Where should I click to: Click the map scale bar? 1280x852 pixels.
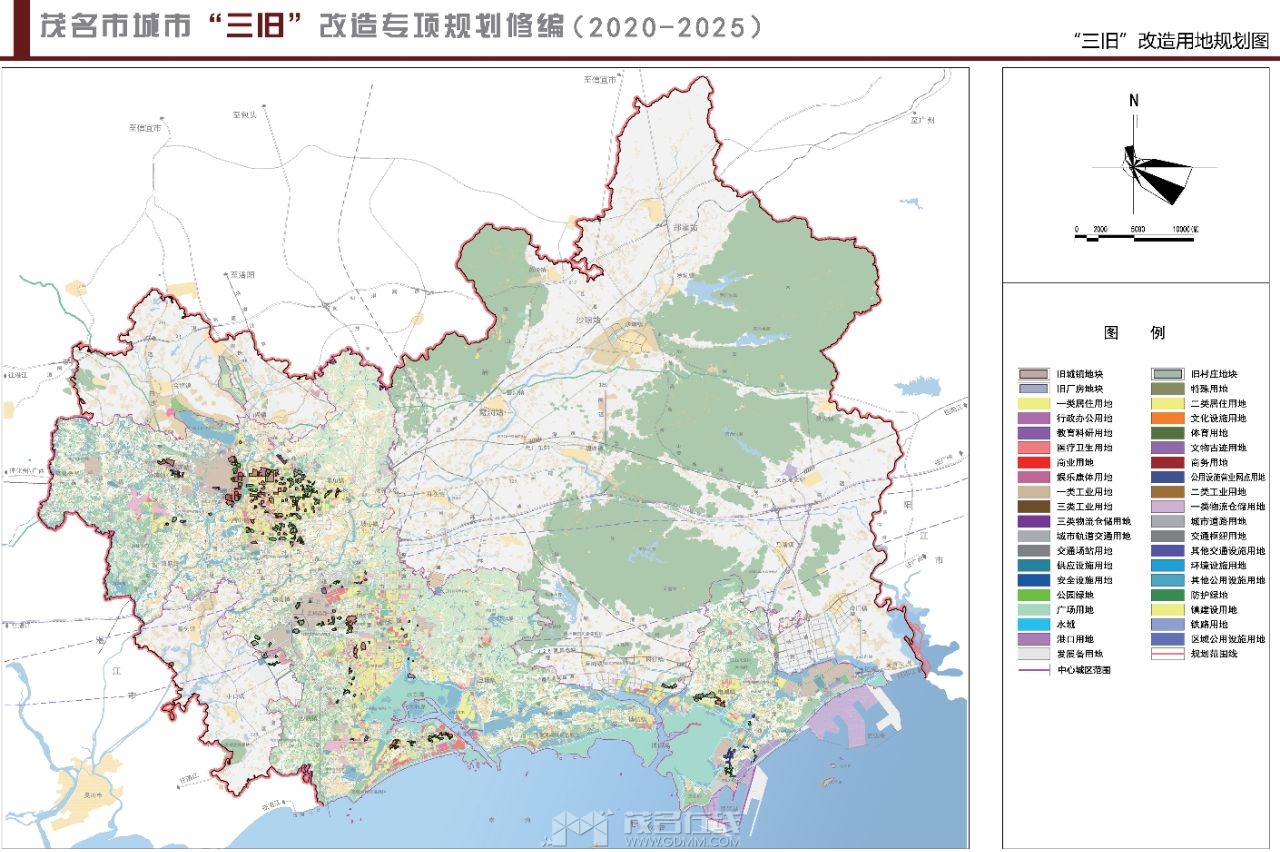(1137, 235)
